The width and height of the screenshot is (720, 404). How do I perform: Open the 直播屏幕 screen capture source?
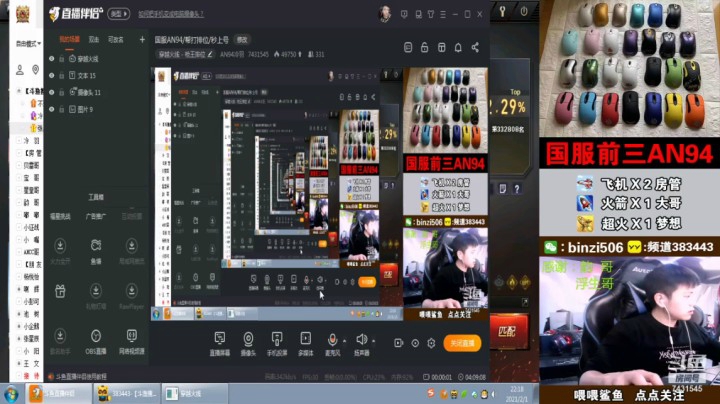[219, 343]
